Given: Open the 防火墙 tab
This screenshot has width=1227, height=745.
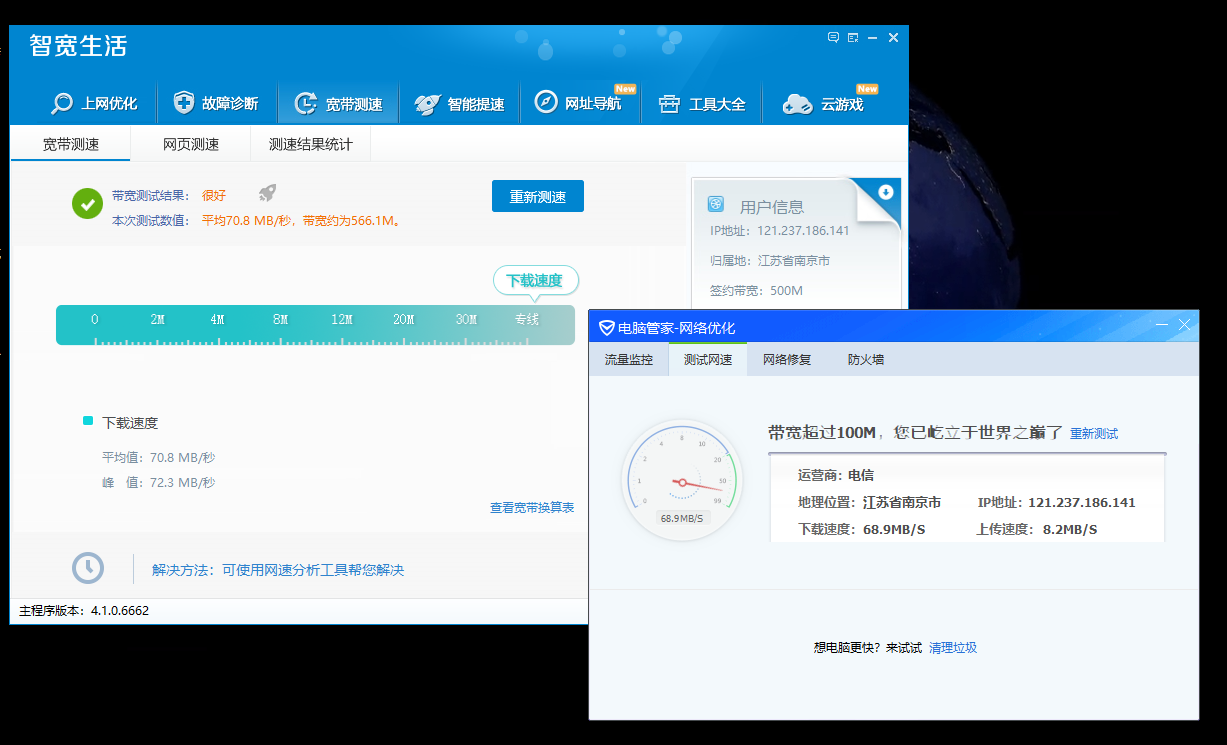Looking at the screenshot, I should (866, 360).
